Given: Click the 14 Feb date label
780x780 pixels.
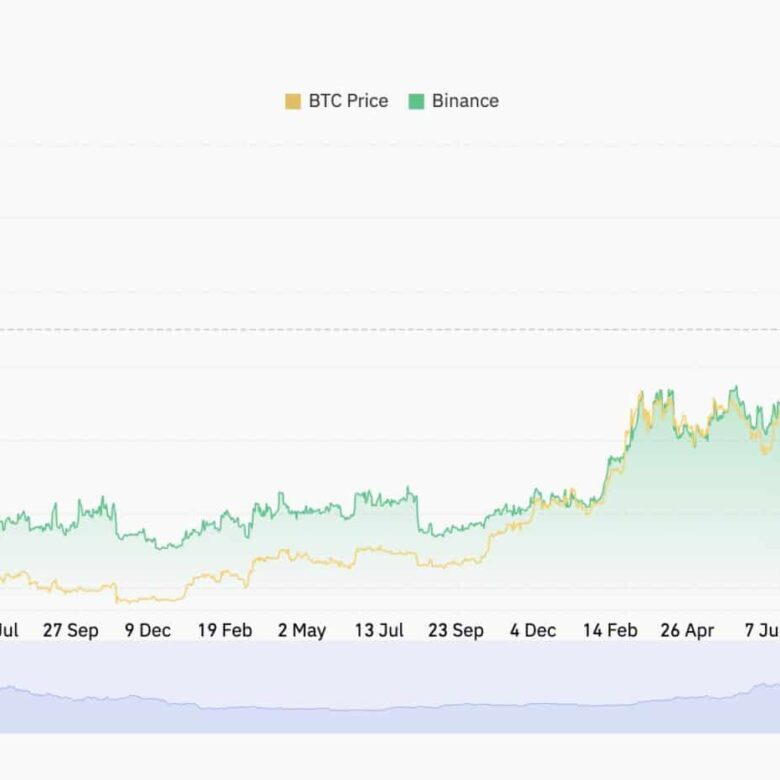Looking at the screenshot, I should tap(610, 631).
